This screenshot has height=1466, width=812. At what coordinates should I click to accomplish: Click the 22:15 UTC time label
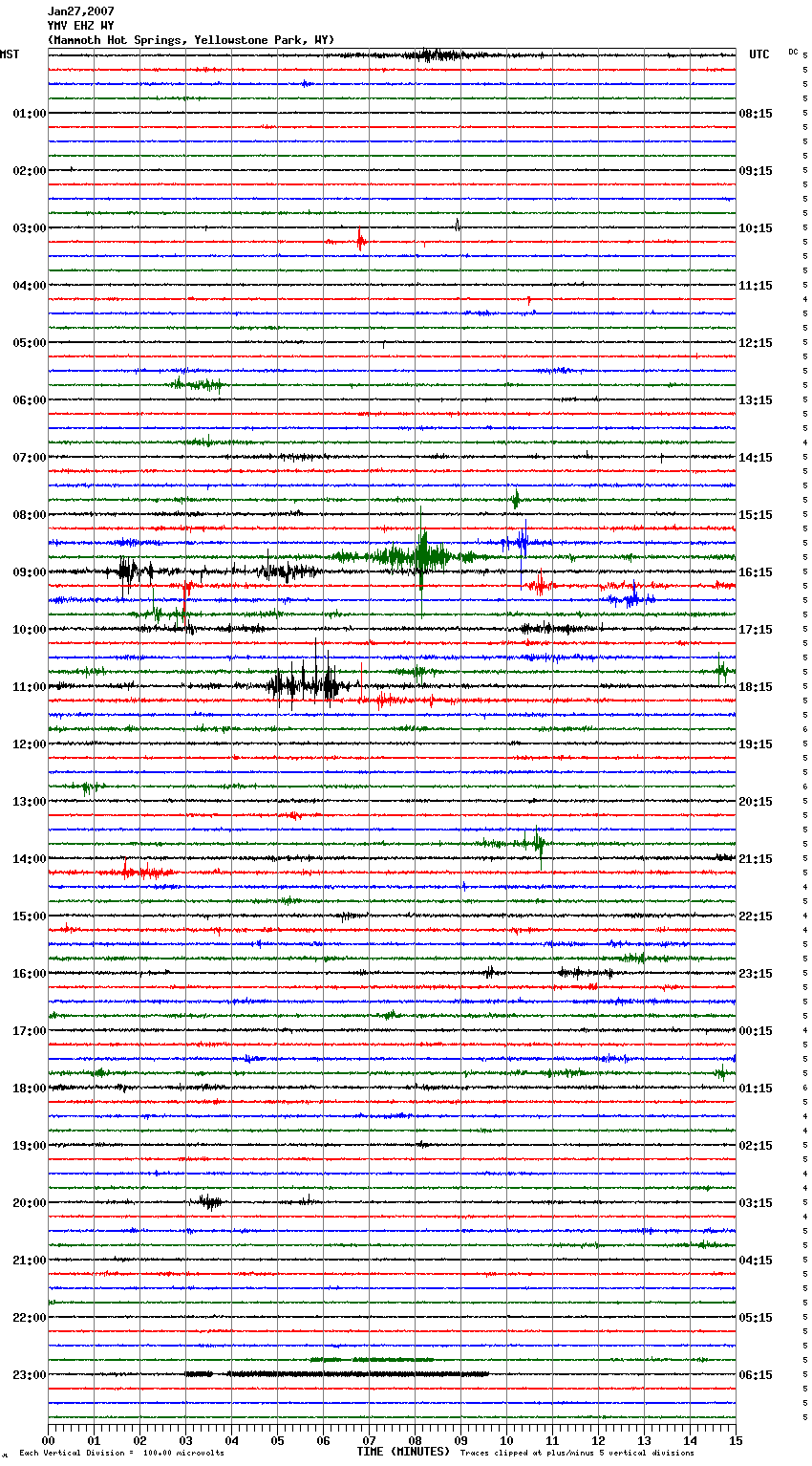(756, 916)
